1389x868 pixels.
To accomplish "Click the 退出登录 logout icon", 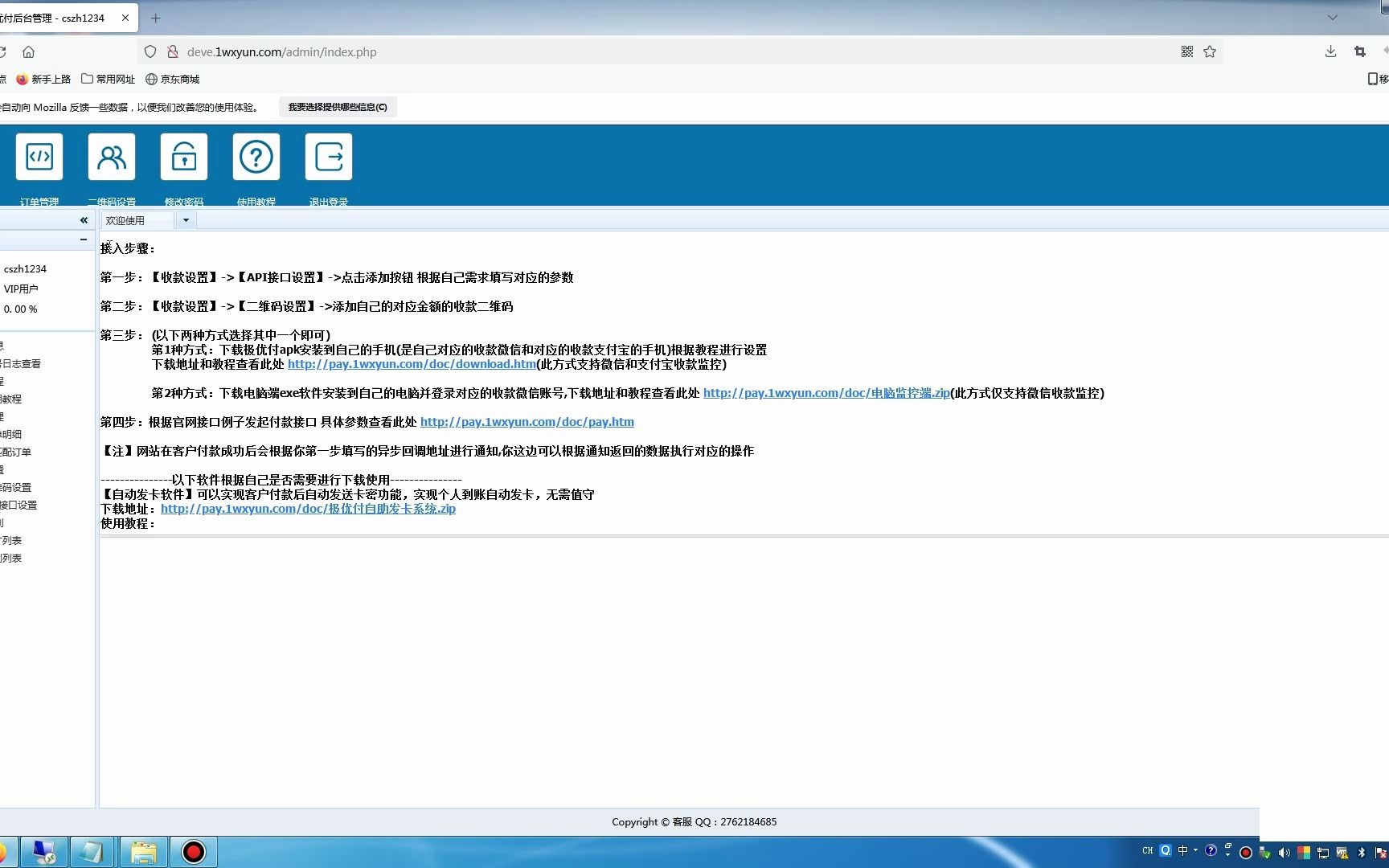I will (x=329, y=157).
